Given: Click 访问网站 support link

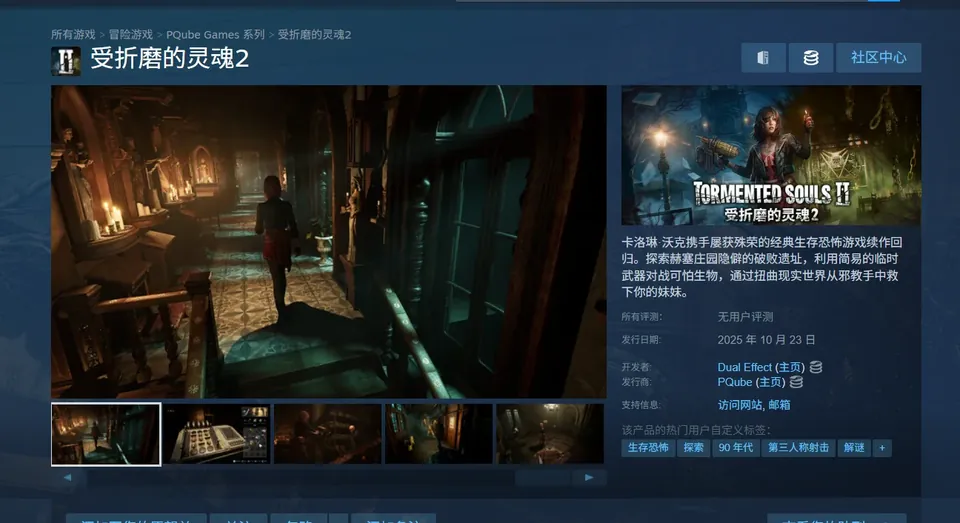Looking at the screenshot, I should click(740, 405).
